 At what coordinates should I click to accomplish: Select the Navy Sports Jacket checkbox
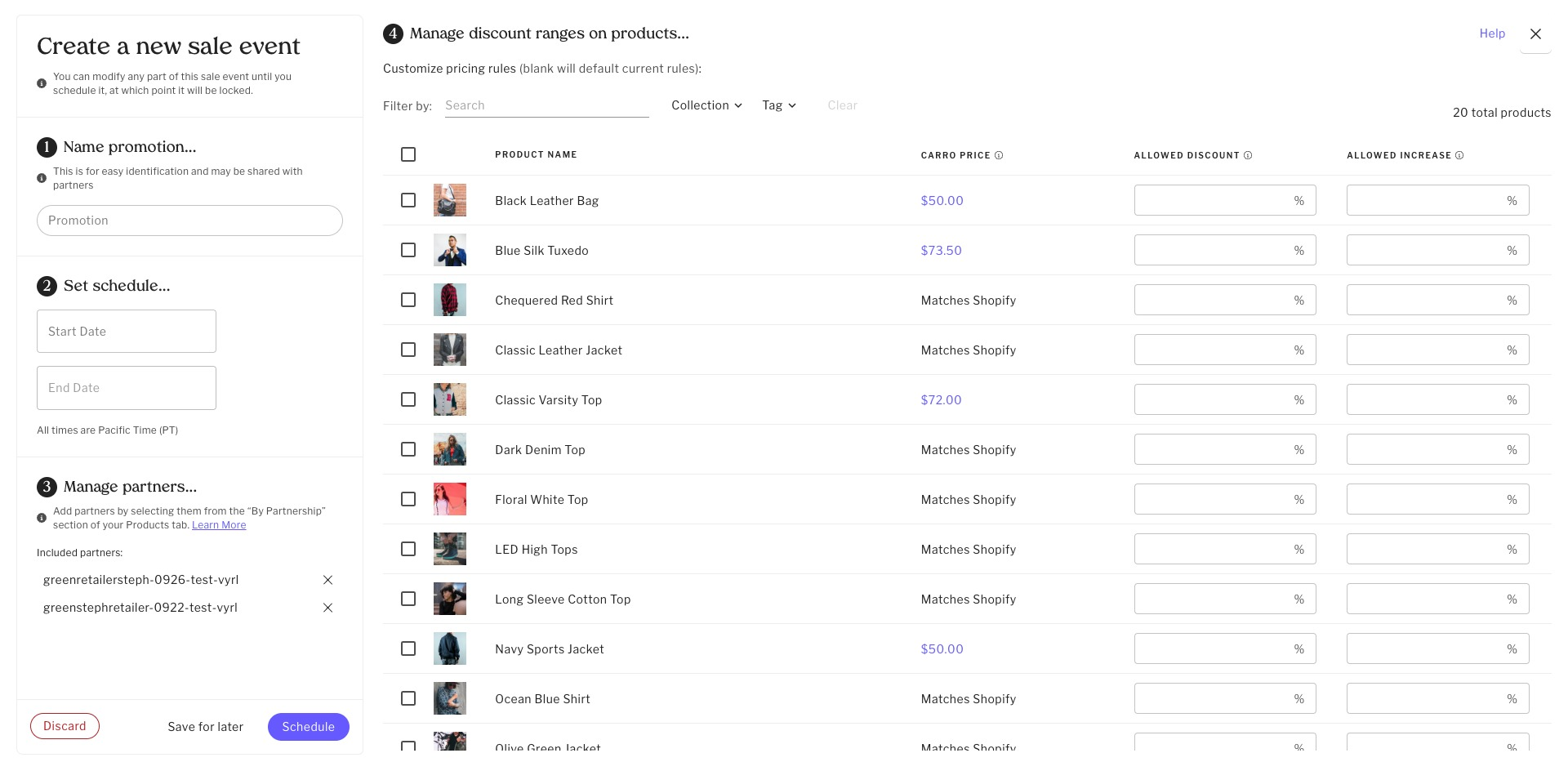[x=408, y=648]
